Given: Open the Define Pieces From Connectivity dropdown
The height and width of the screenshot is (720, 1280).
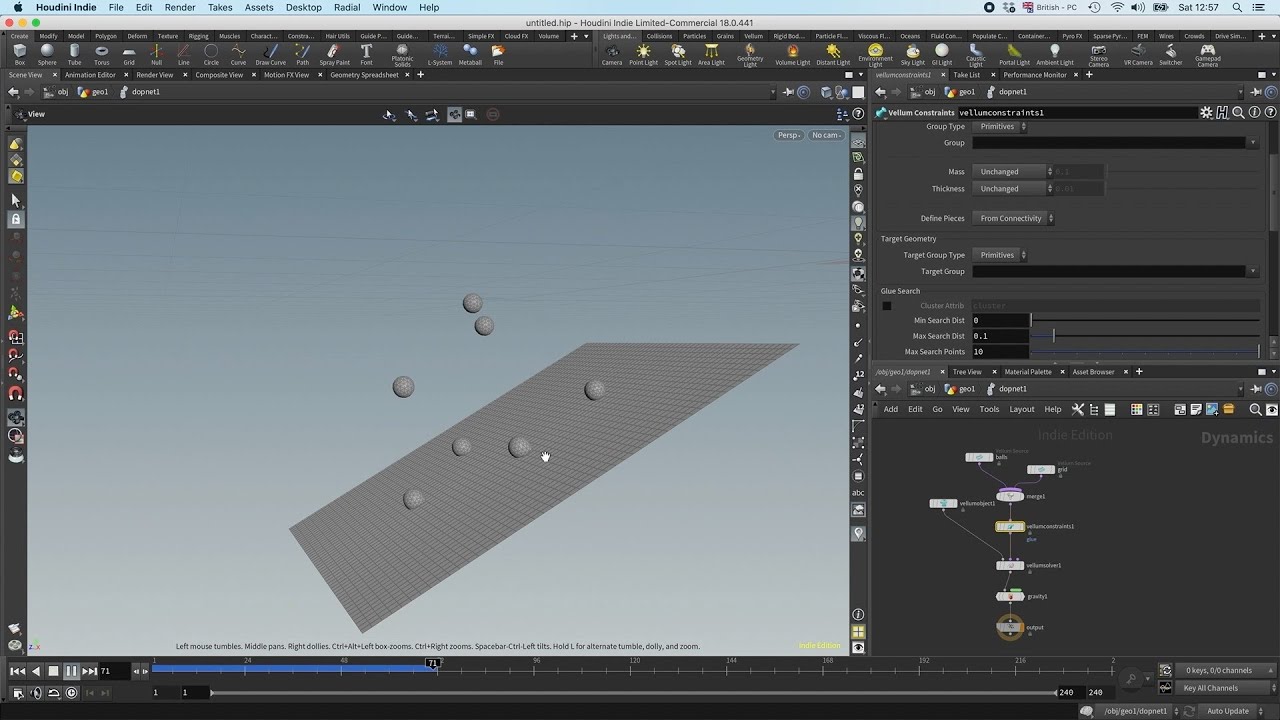Looking at the screenshot, I should tap(1014, 218).
